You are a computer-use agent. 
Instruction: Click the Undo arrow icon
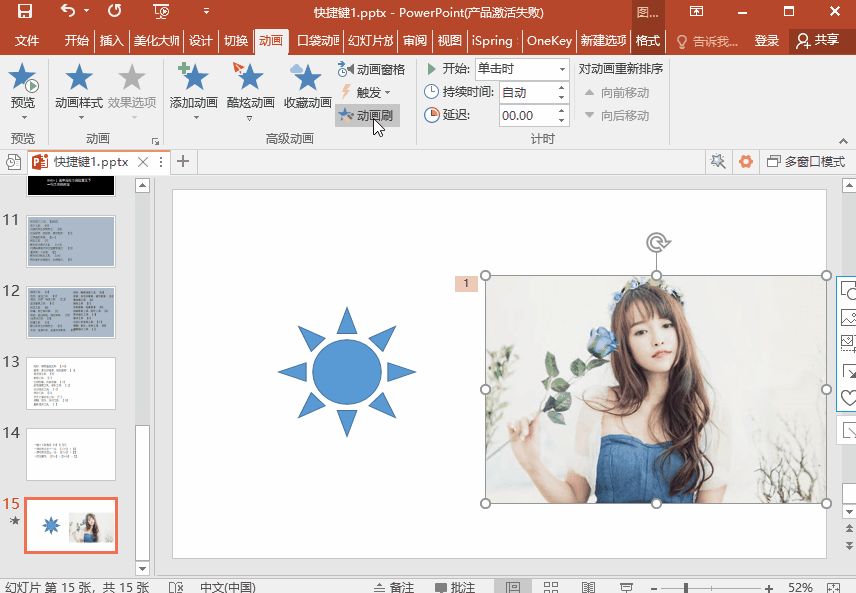[67, 12]
